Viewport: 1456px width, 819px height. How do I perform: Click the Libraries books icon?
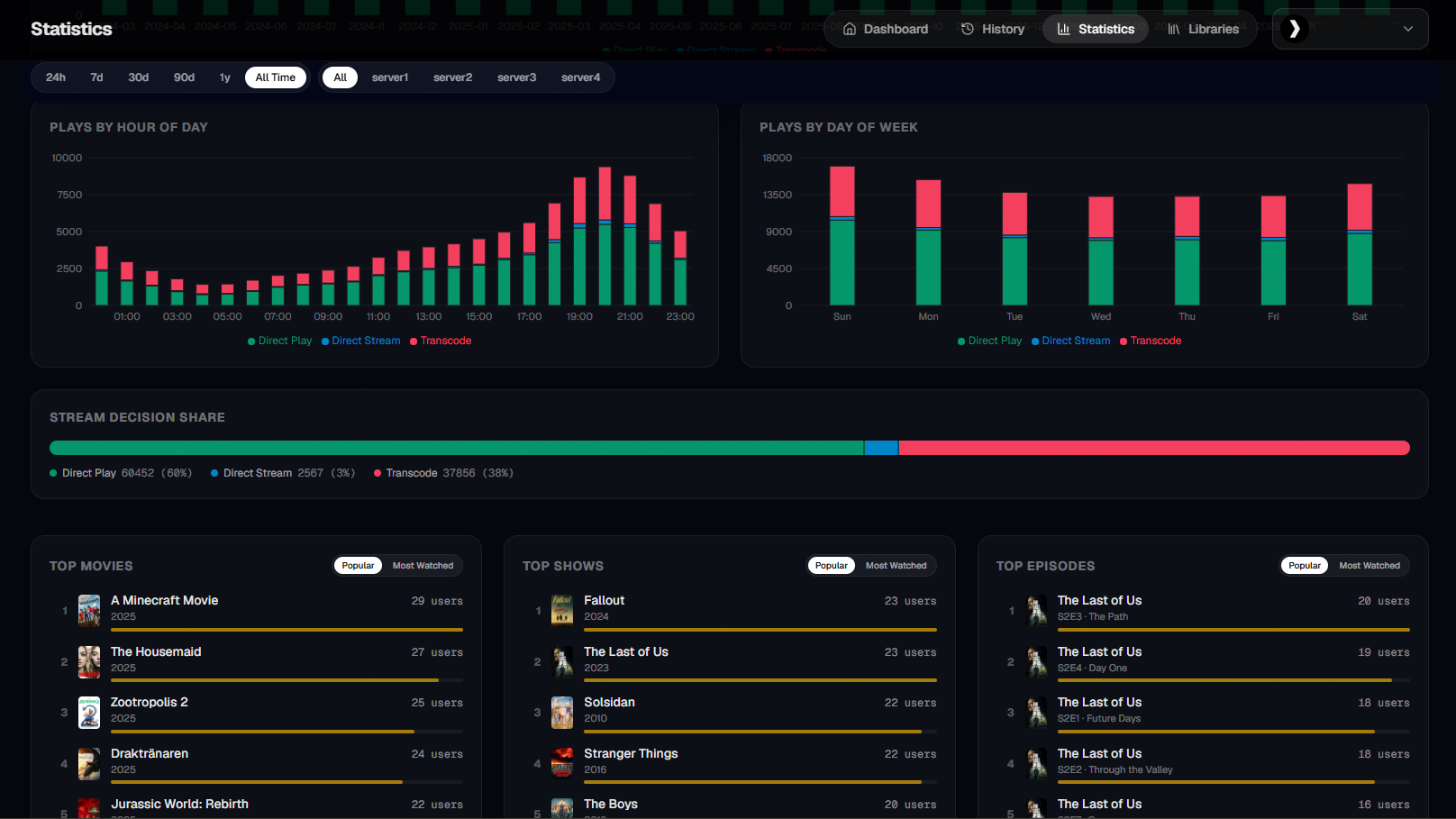[x=1174, y=29]
